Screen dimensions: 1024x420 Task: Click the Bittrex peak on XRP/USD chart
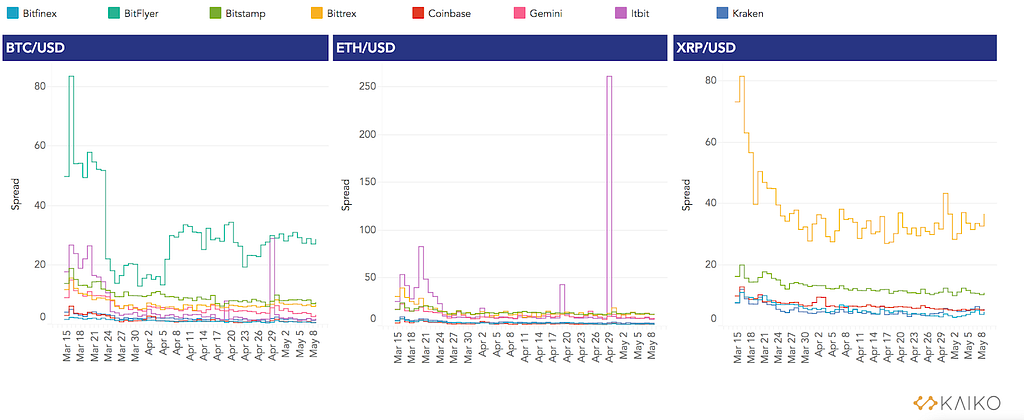(742, 76)
